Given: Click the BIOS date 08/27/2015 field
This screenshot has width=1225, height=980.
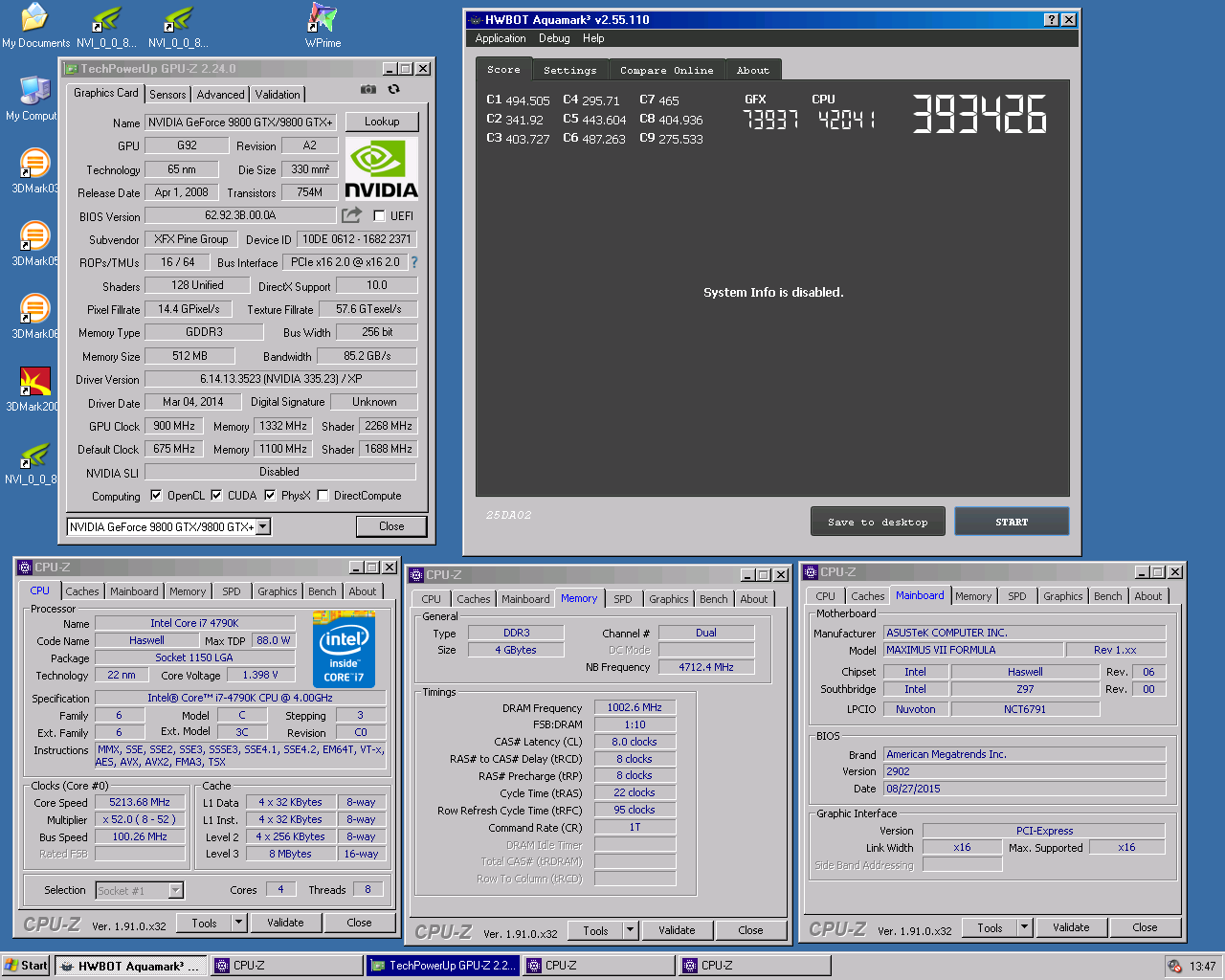Looking at the screenshot, I should pyautogui.click(x=1025, y=789).
